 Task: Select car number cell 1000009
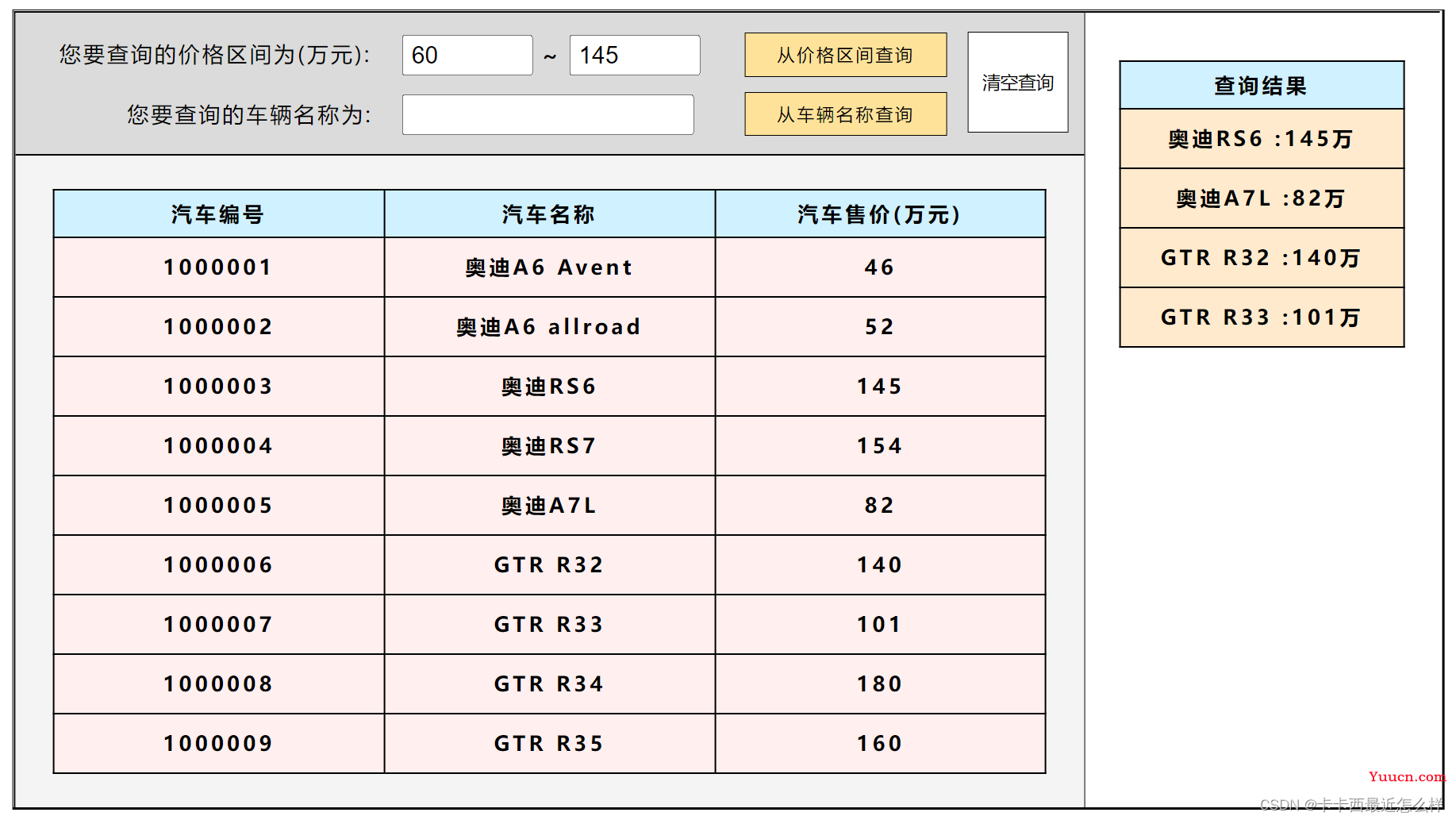(219, 744)
